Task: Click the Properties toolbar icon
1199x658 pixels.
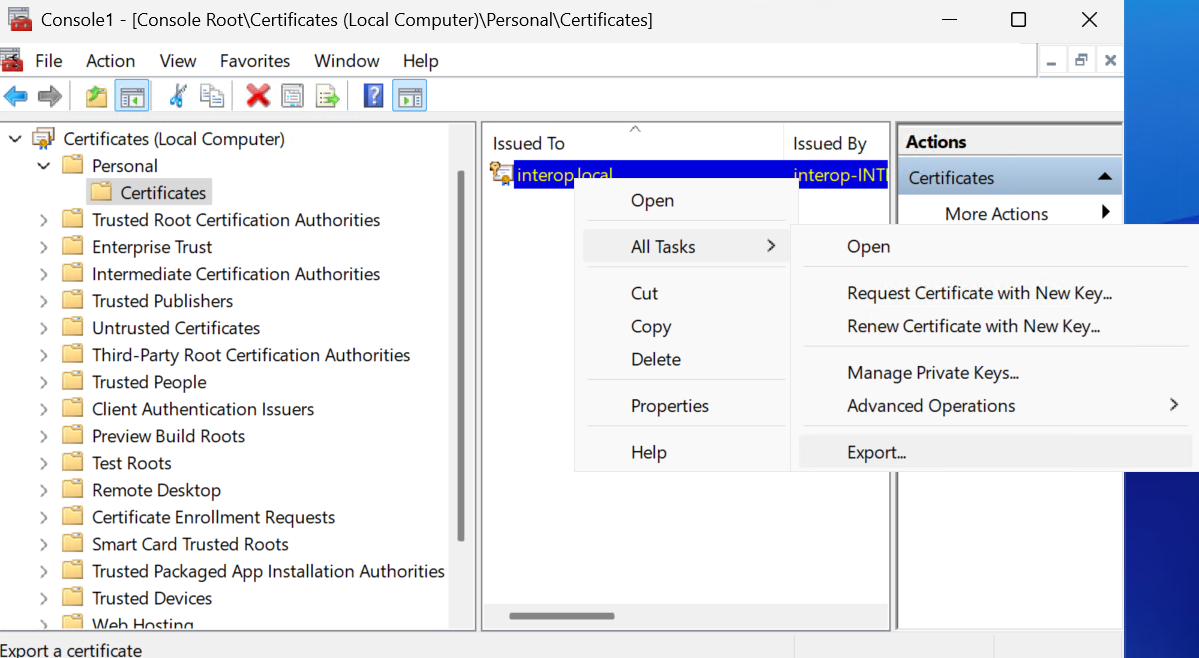Action: (292, 96)
